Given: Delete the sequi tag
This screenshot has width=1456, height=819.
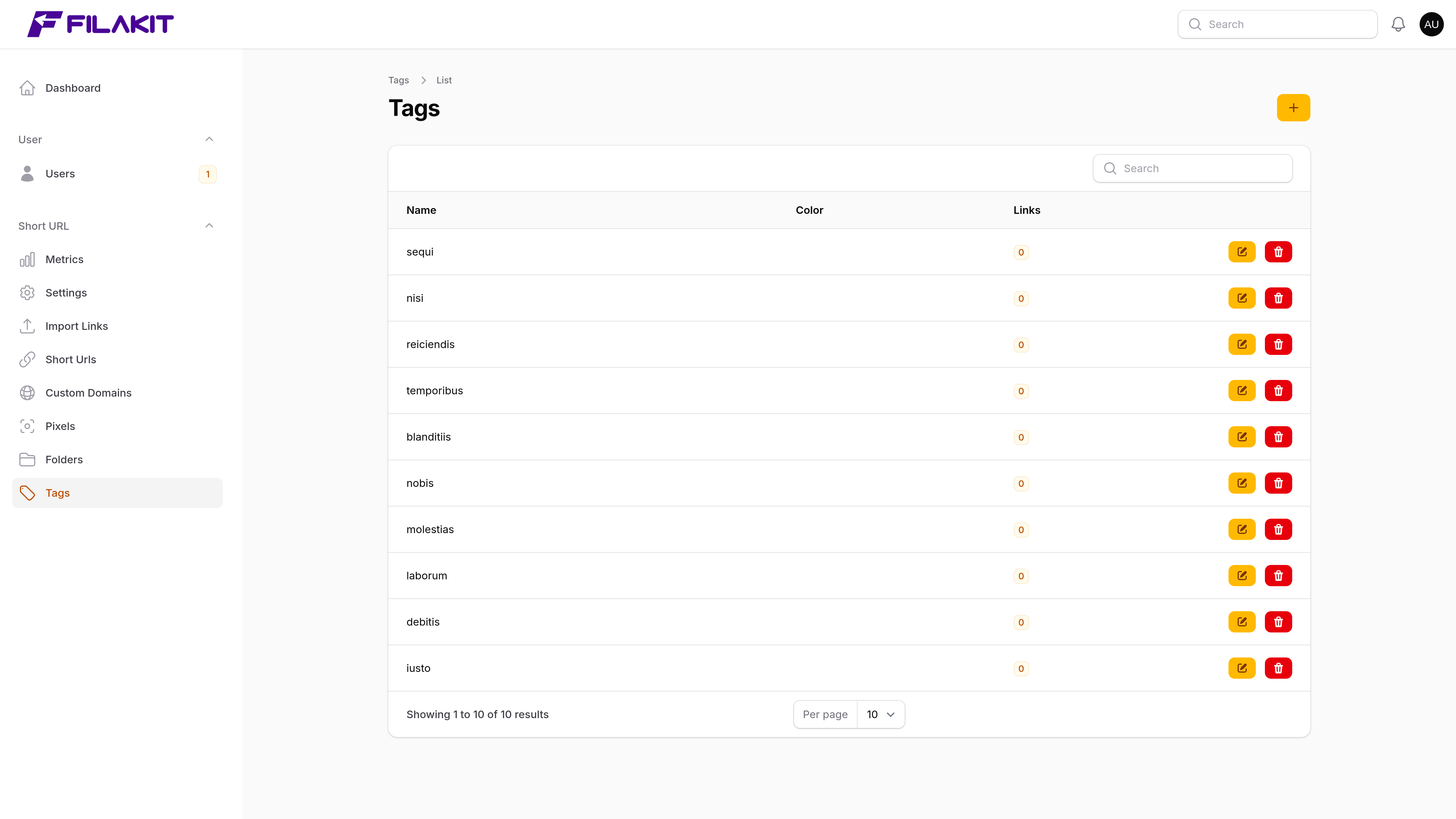Looking at the screenshot, I should click(x=1278, y=252).
